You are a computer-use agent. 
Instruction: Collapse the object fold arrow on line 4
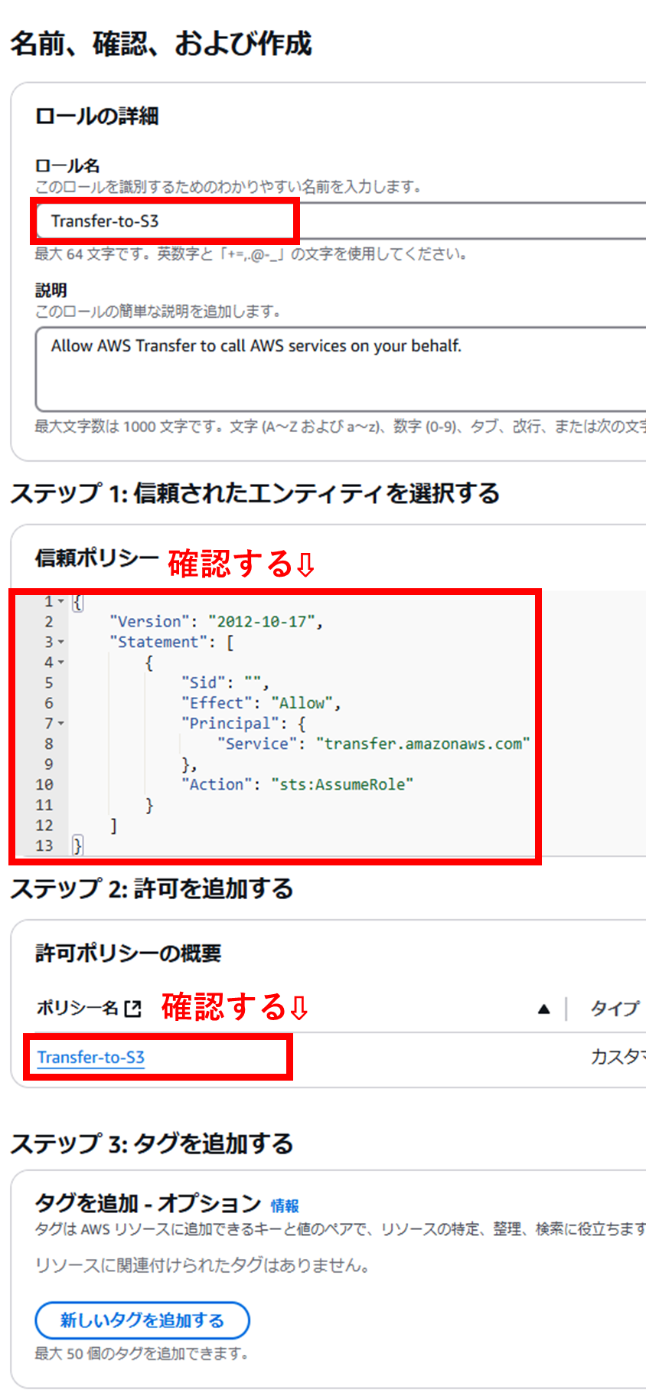(61, 662)
